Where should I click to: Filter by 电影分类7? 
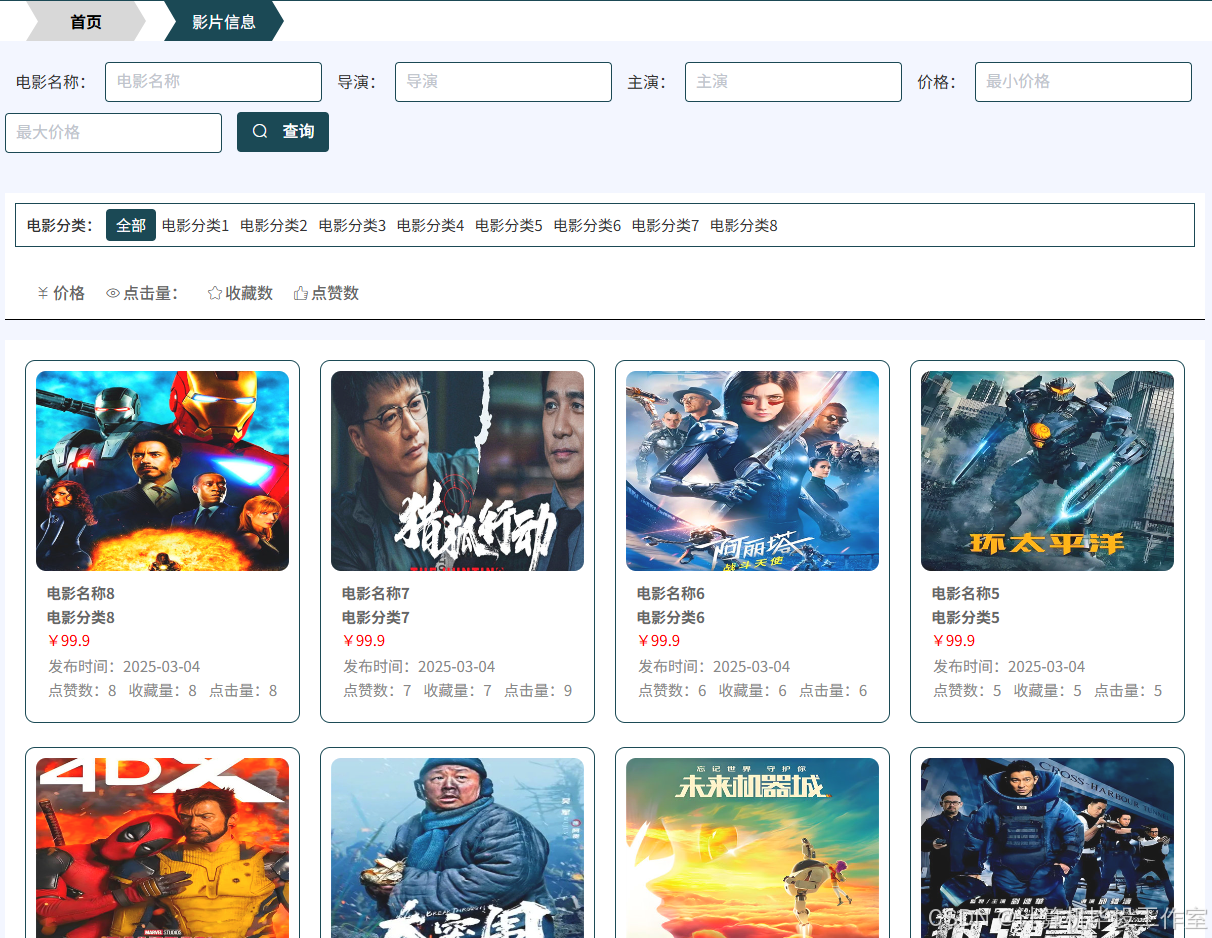tap(665, 225)
